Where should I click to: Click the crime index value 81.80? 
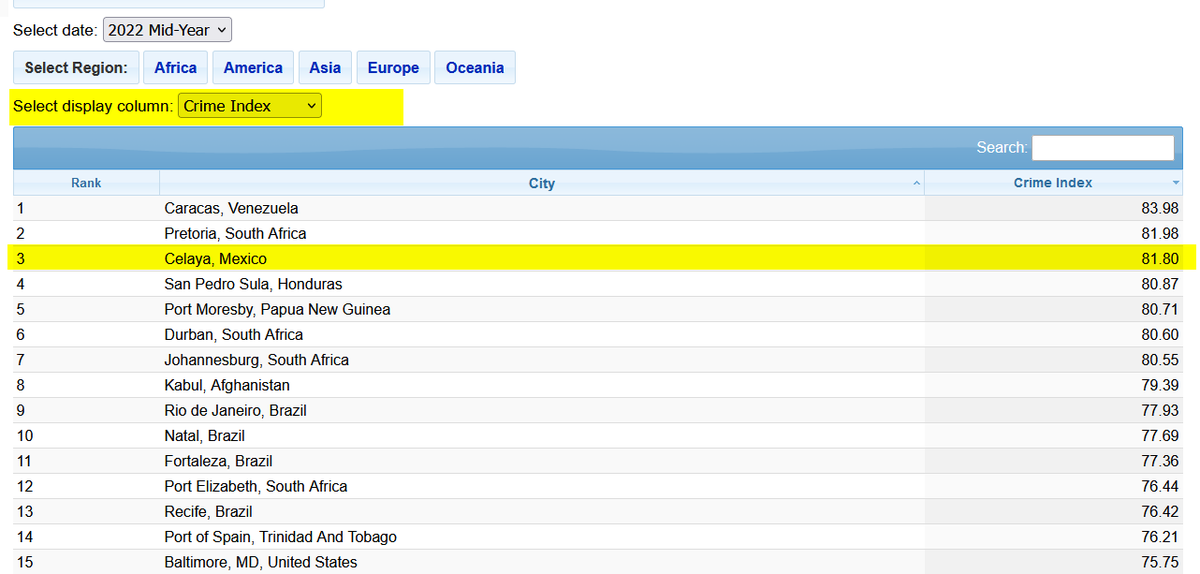click(1159, 259)
